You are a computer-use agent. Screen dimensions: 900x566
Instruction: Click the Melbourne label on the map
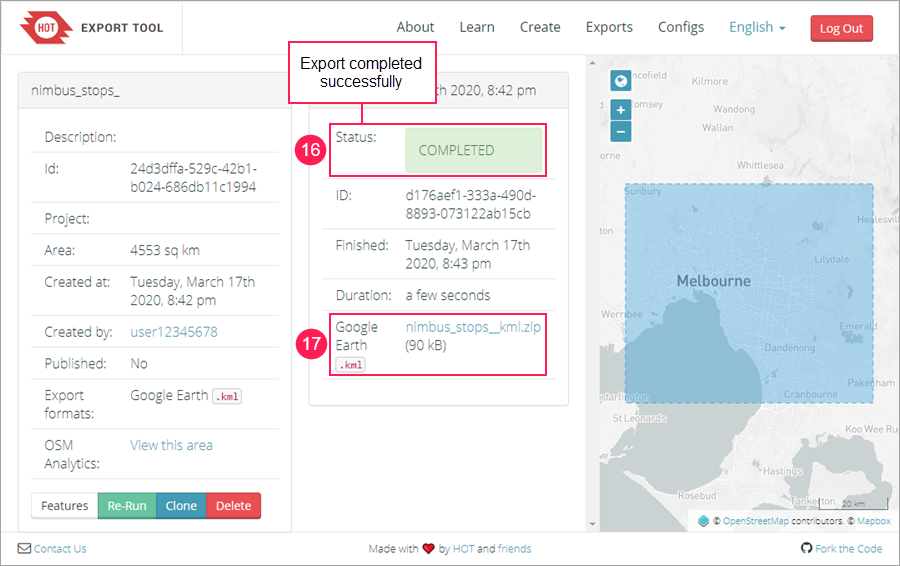pyautogui.click(x=713, y=281)
